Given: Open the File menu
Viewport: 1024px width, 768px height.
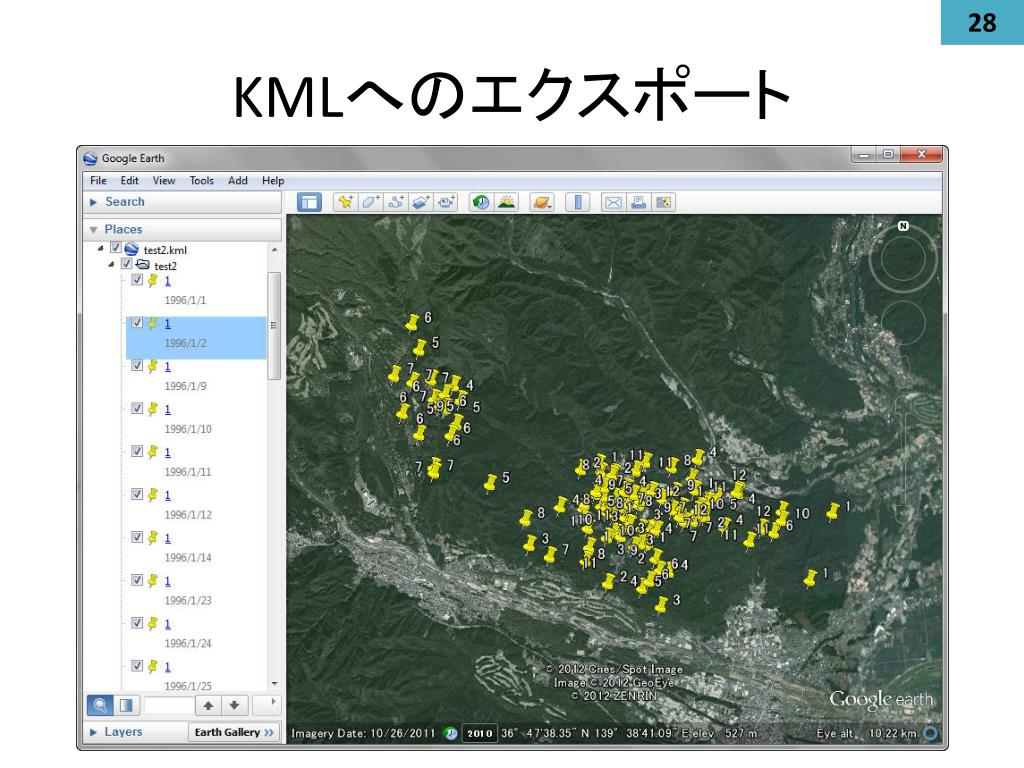Looking at the screenshot, I should (x=99, y=181).
